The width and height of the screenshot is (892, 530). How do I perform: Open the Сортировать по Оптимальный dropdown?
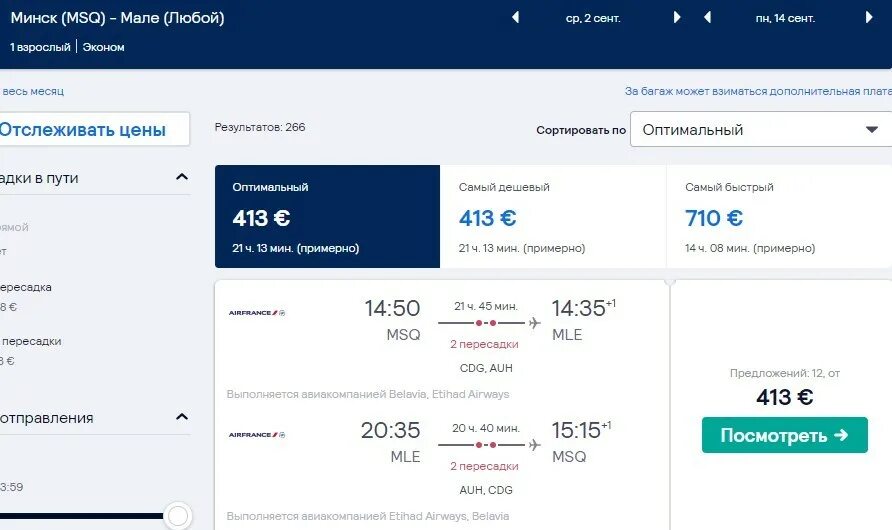(x=761, y=130)
